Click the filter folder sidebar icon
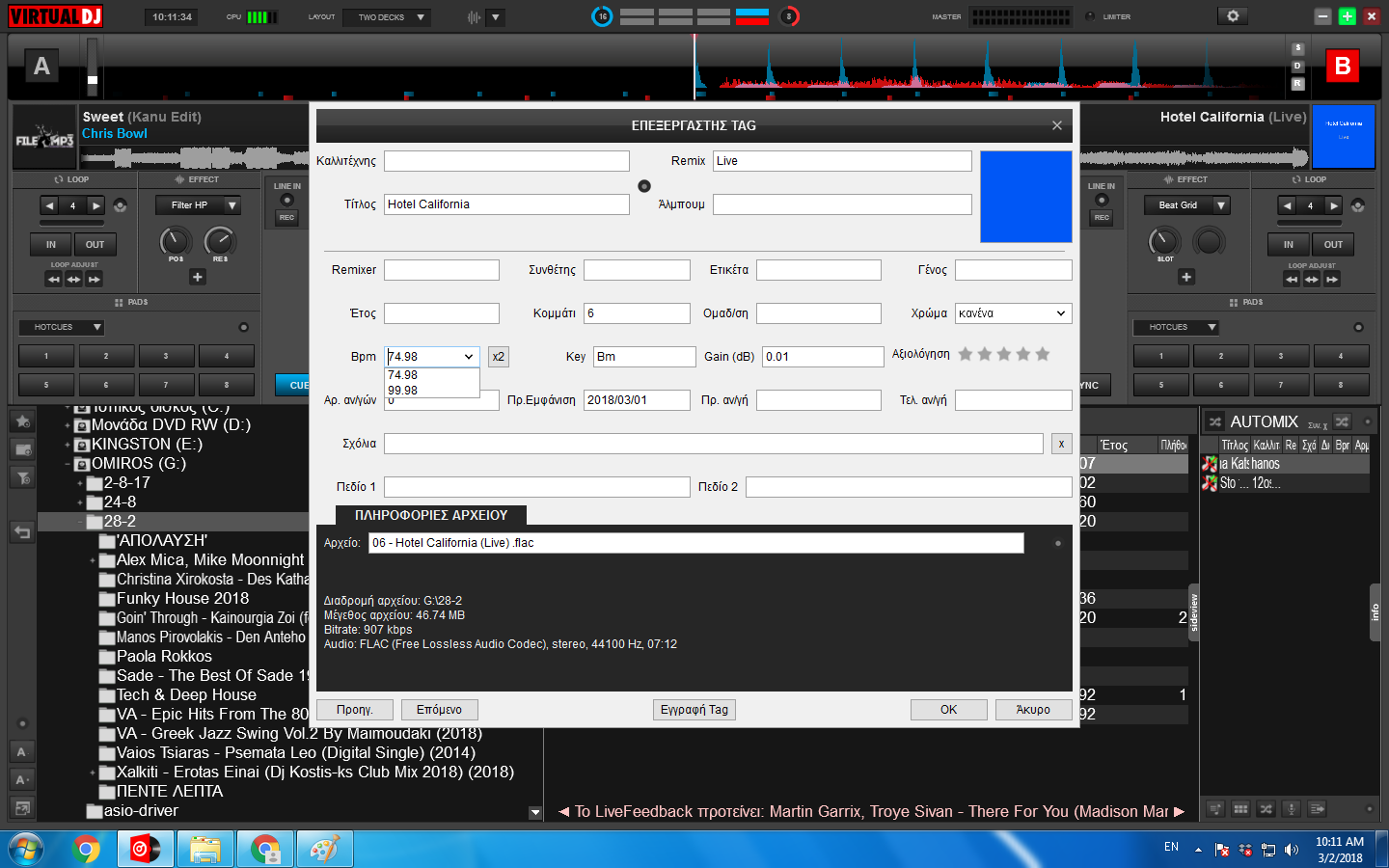 (x=22, y=477)
